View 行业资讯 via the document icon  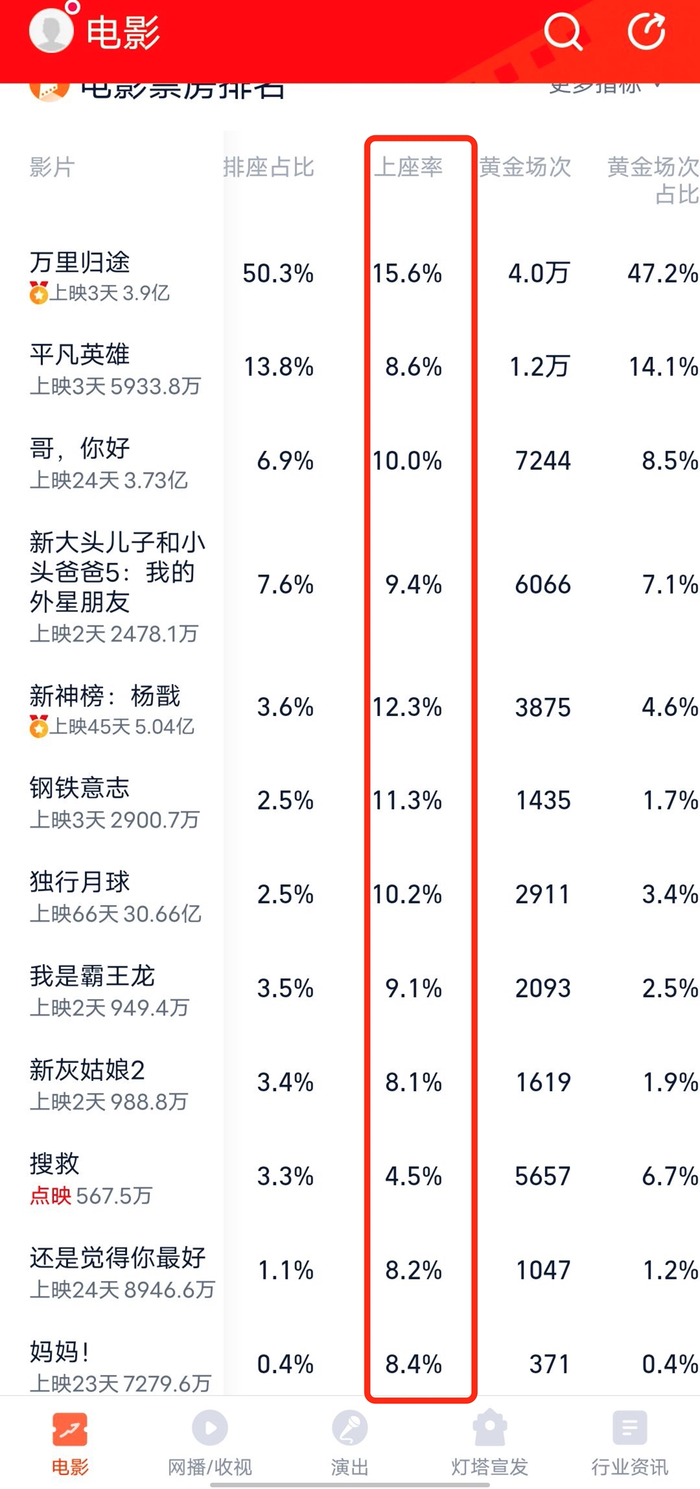pyautogui.click(x=629, y=1429)
